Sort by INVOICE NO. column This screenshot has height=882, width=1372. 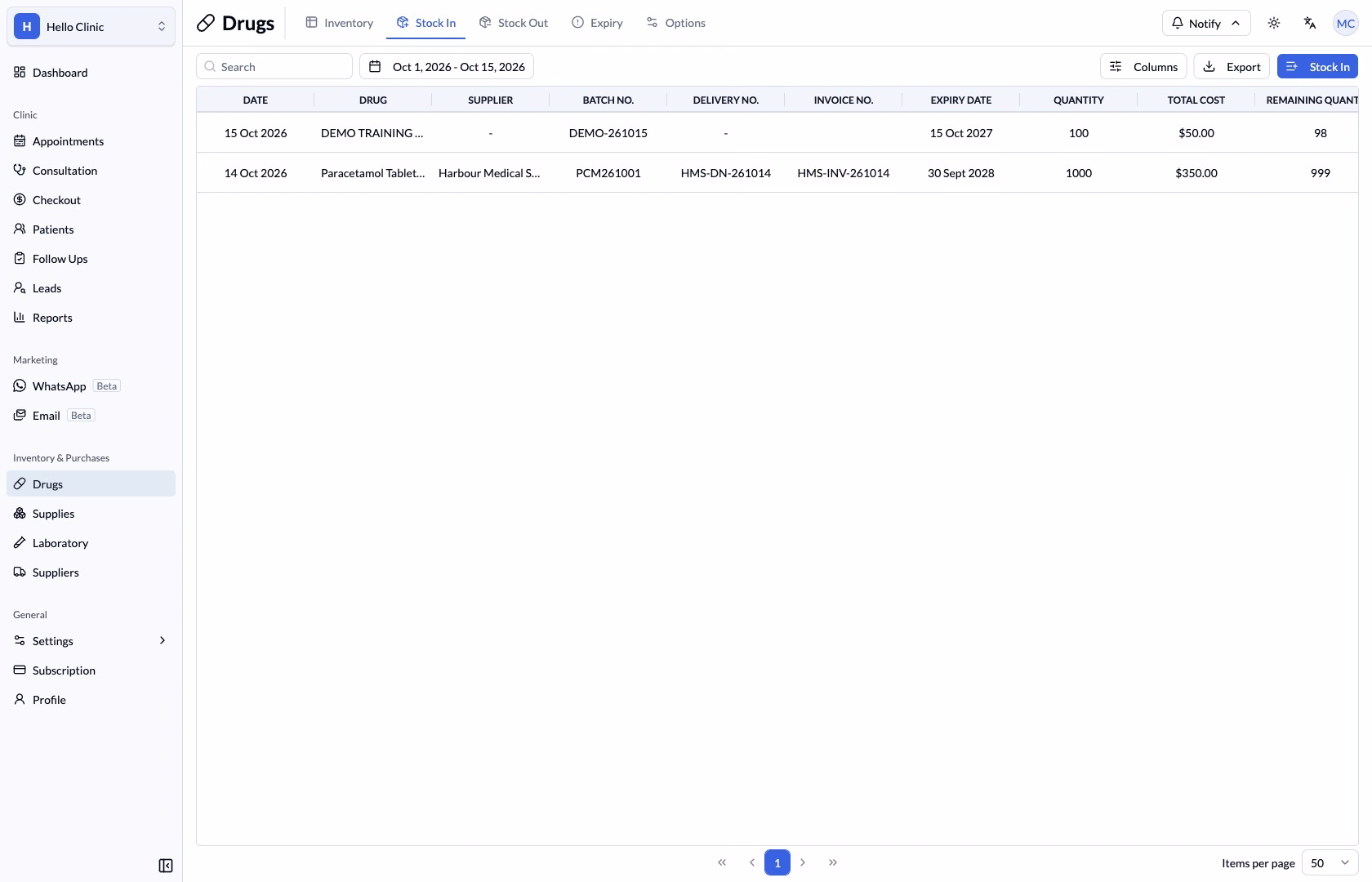[x=844, y=100]
